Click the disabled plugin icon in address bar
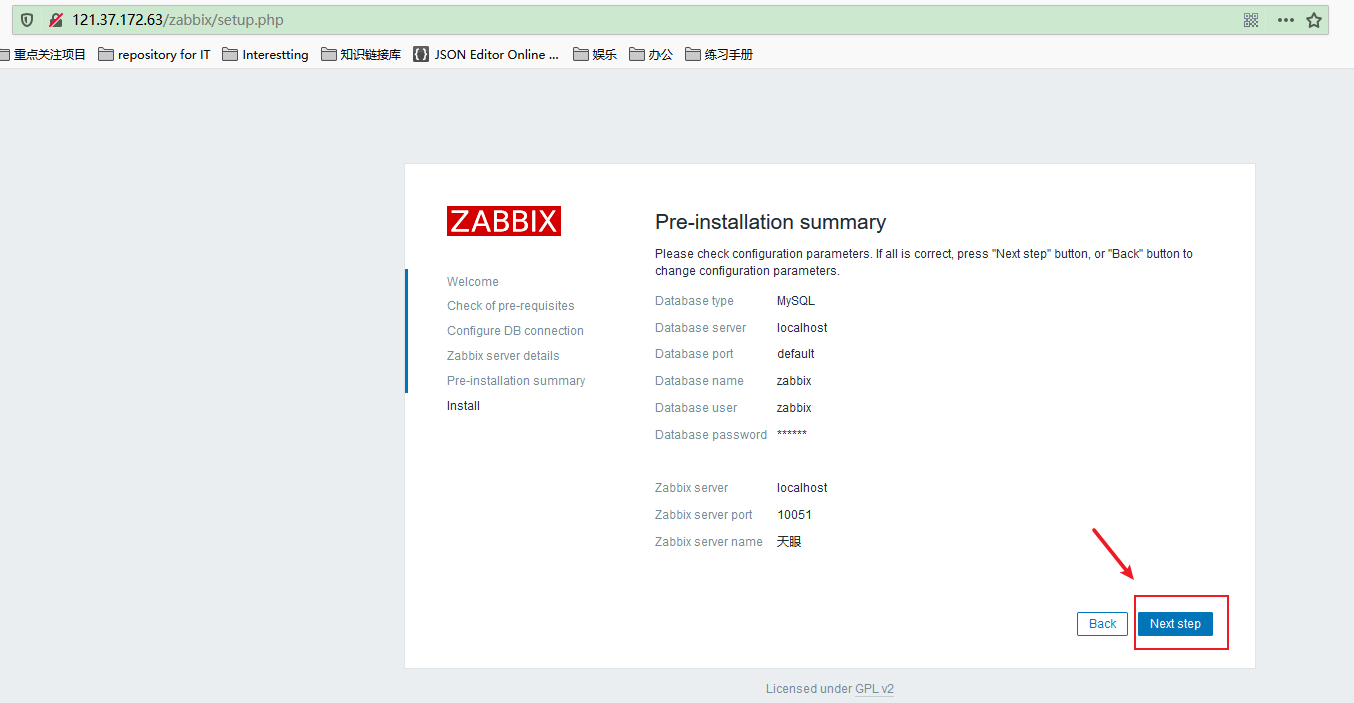 point(54,19)
